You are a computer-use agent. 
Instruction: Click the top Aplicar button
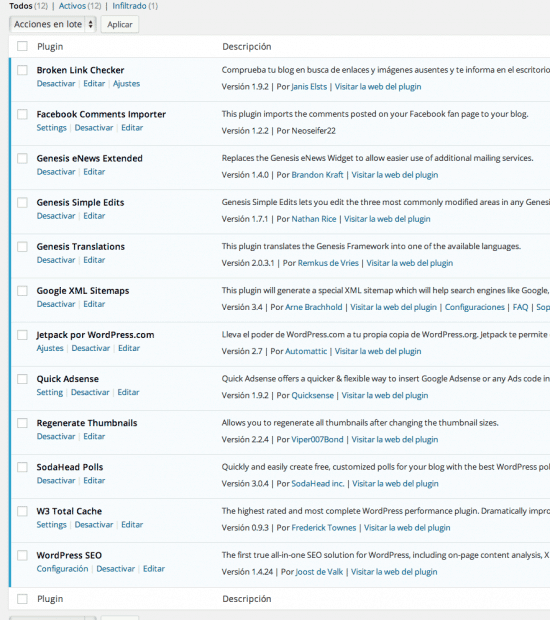pyautogui.click(x=120, y=24)
